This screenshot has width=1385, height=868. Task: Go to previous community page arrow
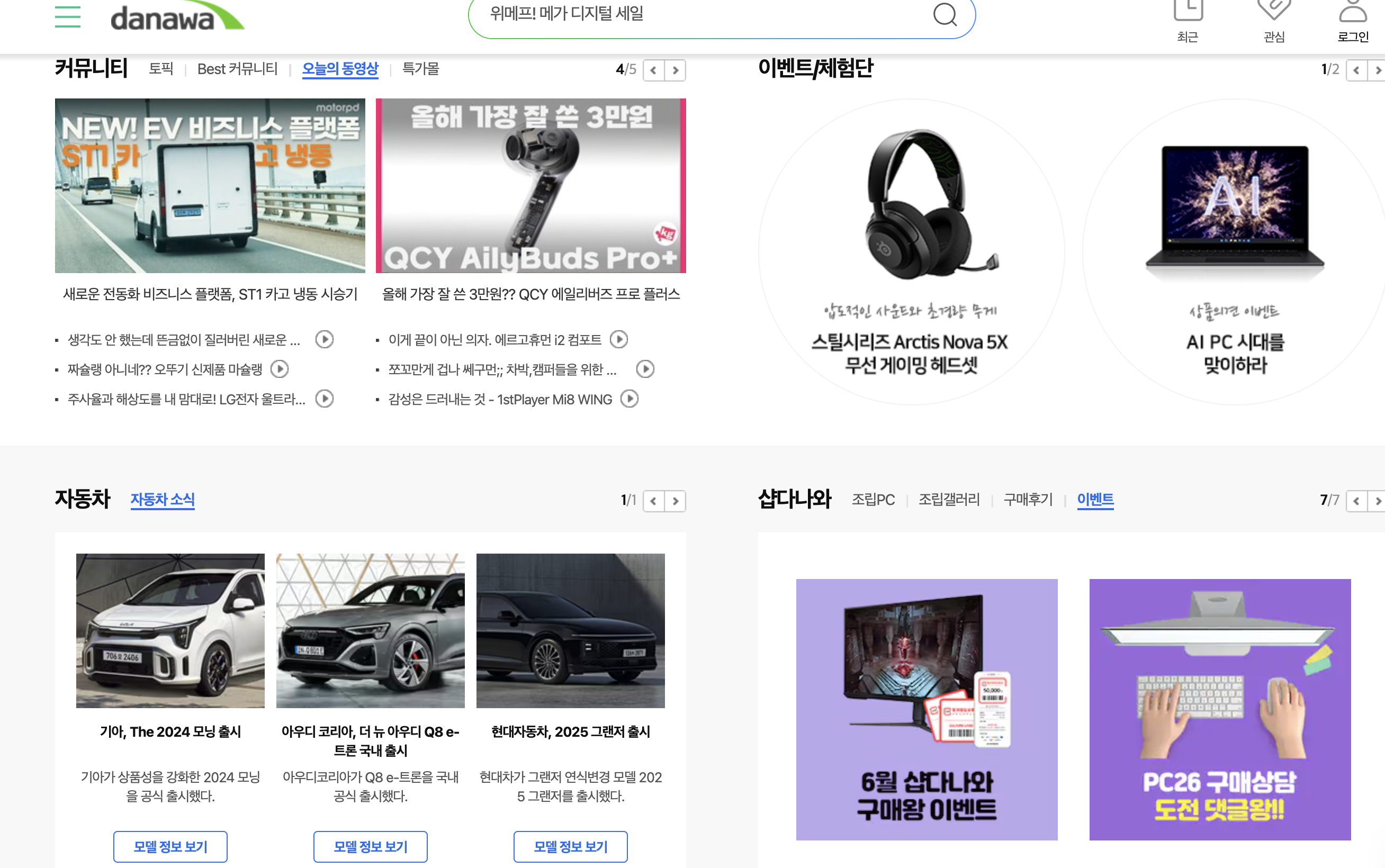(x=653, y=70)
